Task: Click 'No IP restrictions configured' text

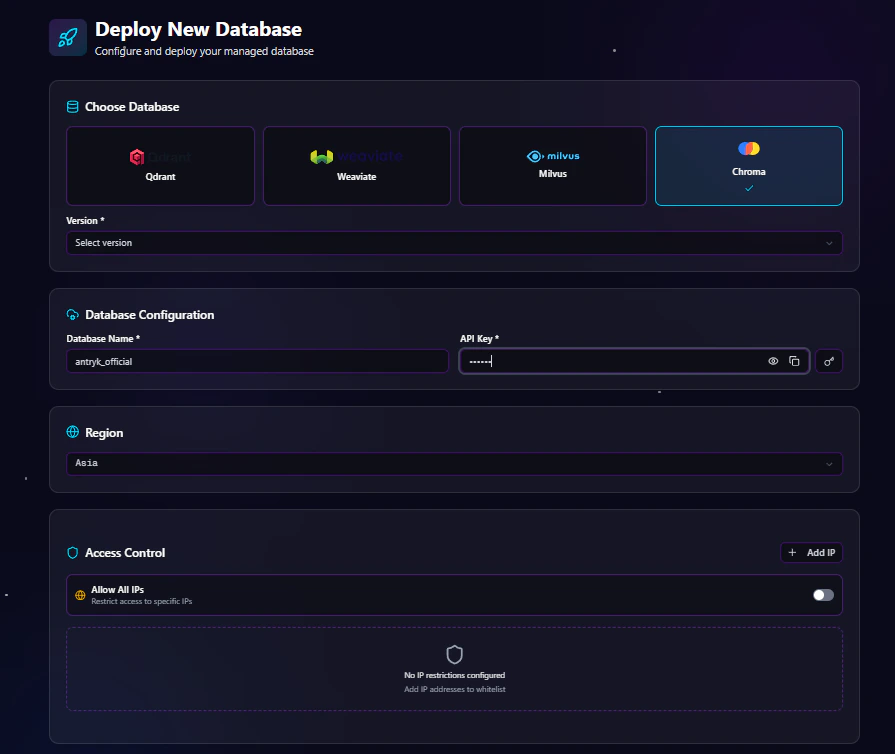Action: click(x=454, y=675)
